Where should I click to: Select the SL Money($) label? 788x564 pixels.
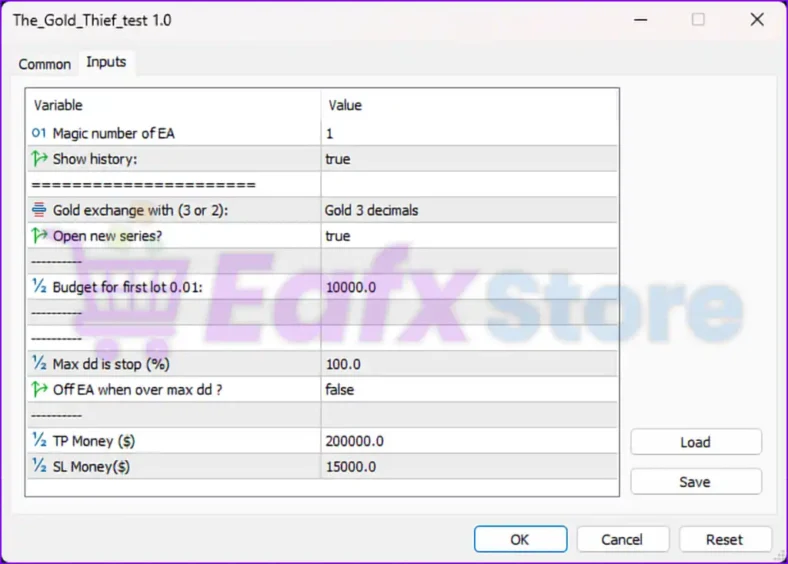coord(91,466)
